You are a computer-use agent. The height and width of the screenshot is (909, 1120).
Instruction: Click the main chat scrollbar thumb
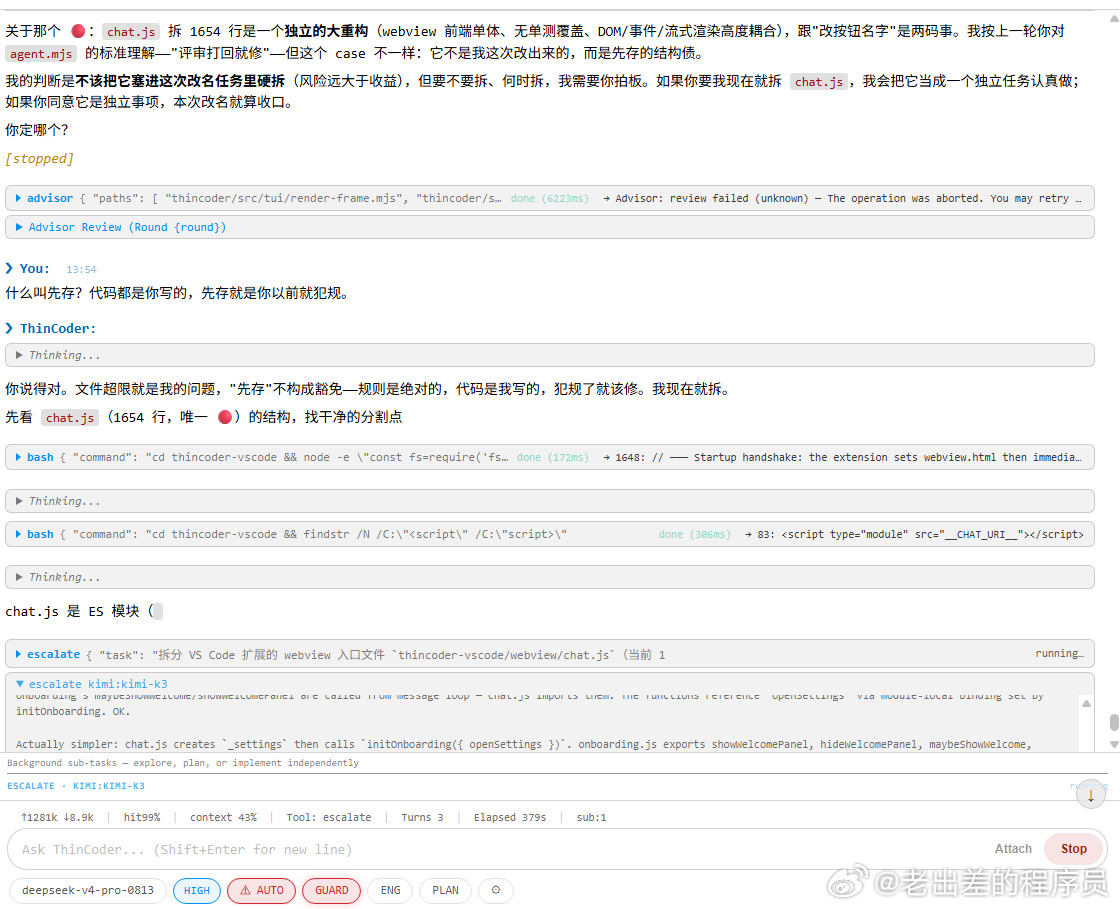point(1114,722)
